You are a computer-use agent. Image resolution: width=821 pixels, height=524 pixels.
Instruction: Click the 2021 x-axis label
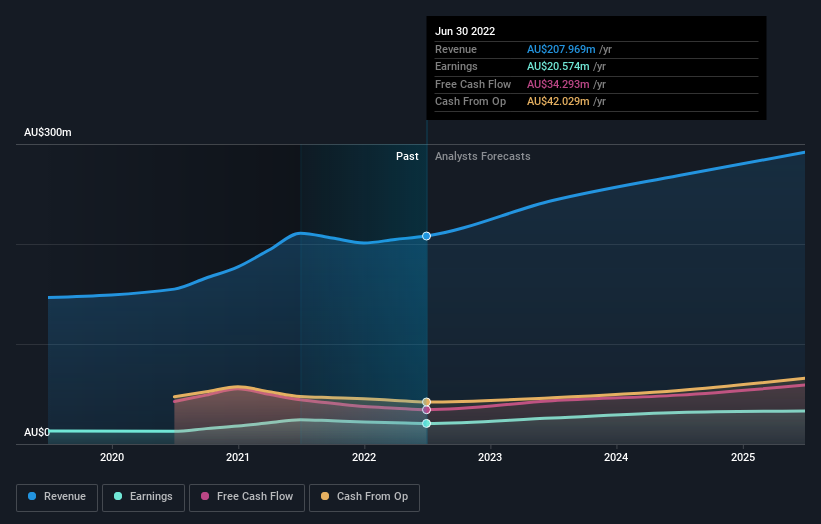pyautogui.click(x=238, y=457)
